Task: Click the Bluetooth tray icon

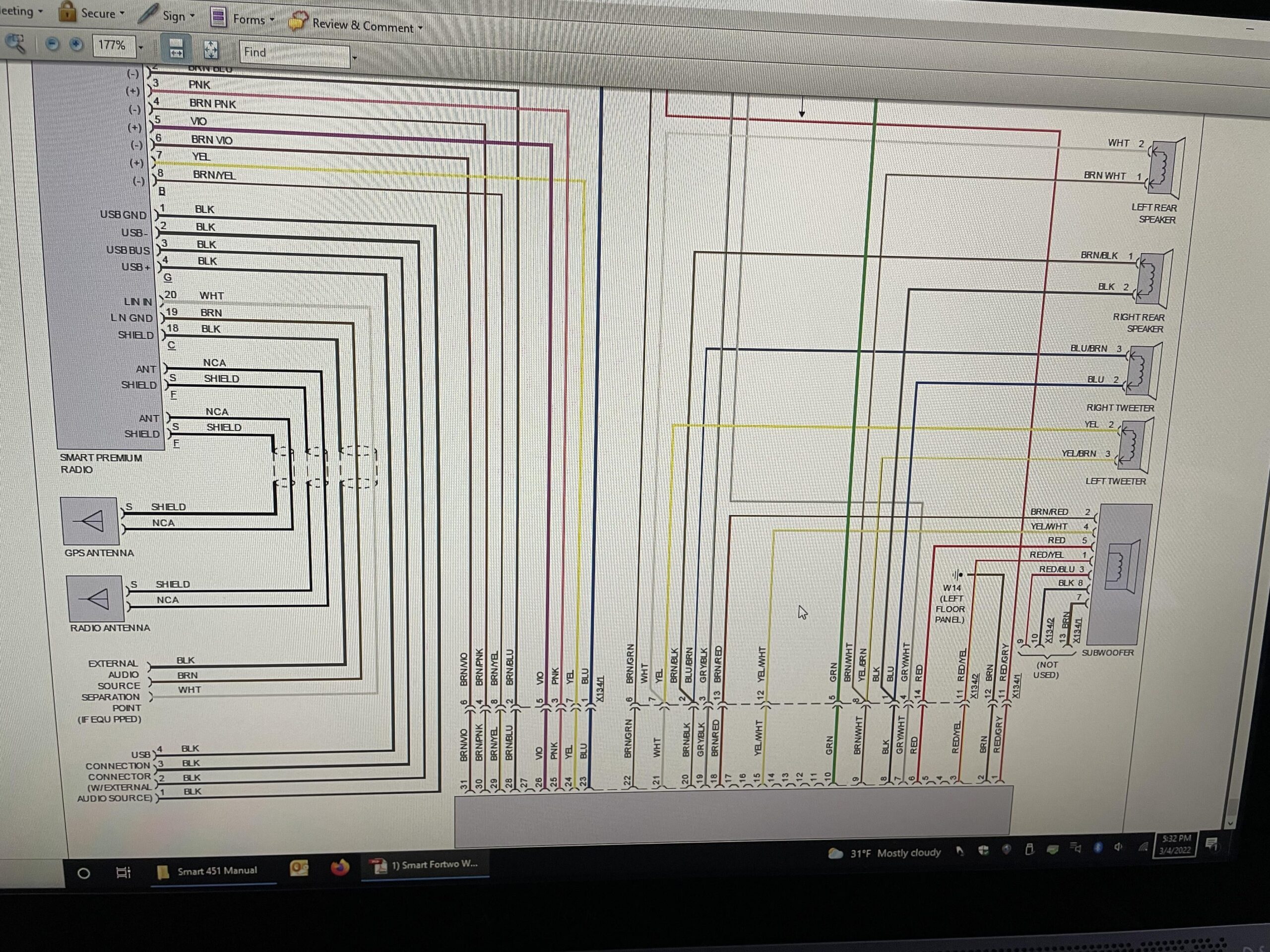Action: pyautogui.click(x=1098, y=847)
